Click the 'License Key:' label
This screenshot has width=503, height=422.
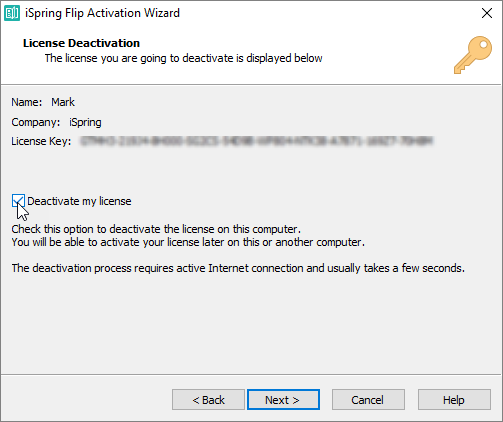[x=41, y=141]
